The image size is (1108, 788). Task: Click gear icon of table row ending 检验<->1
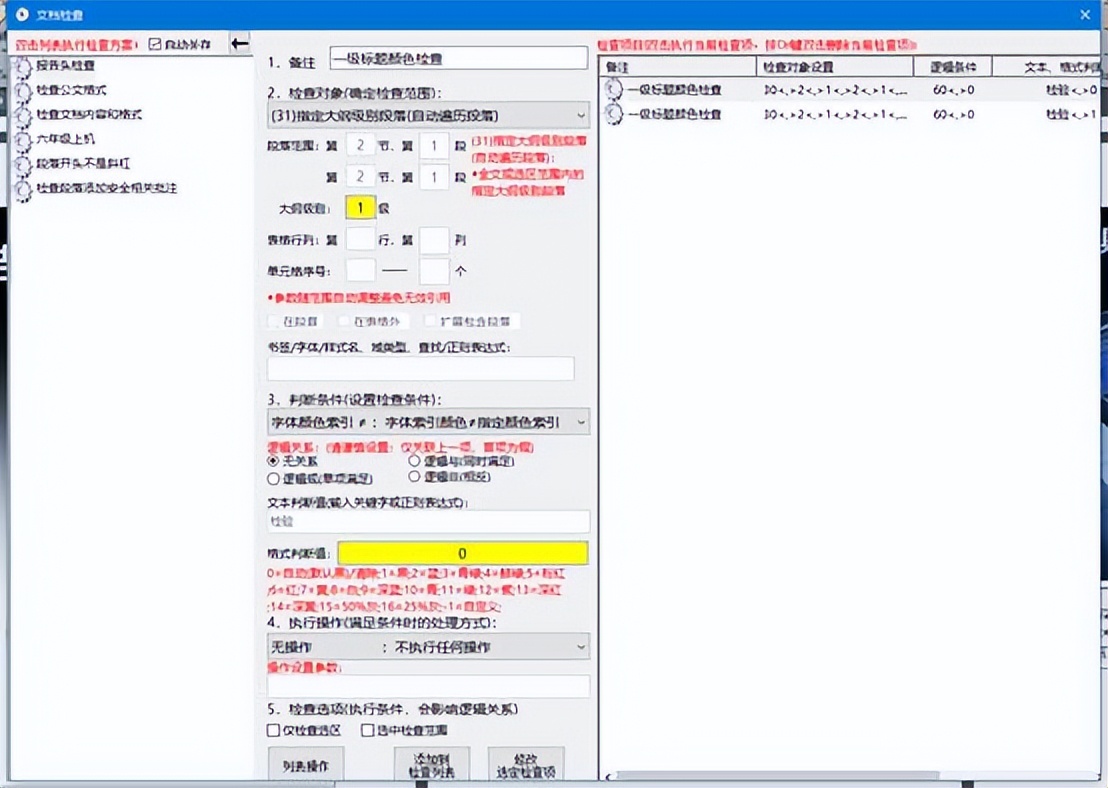[613, 114]
